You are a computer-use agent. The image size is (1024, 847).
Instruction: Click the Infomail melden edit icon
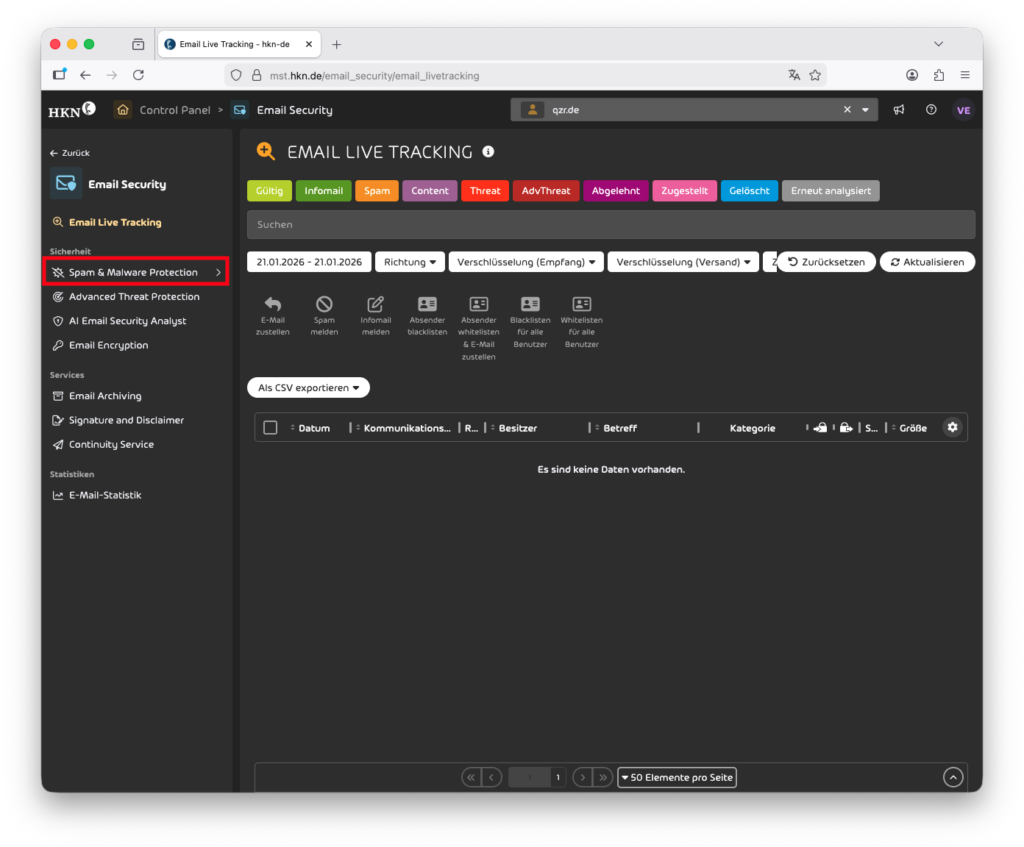click(x=376, y=304)
